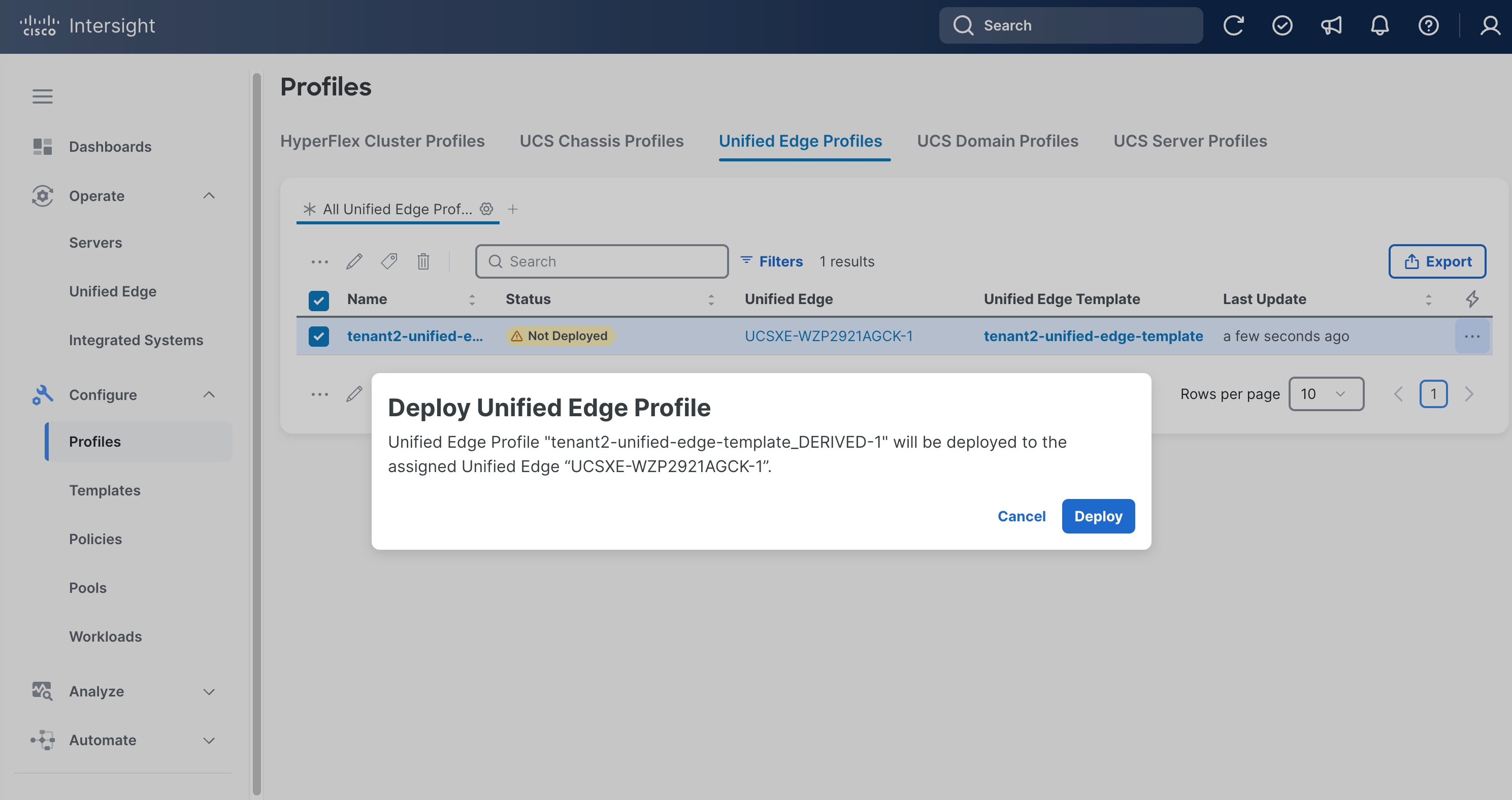Open the announcements megaphone icon
This screenshot has width=1512, height=800.
point(1331,26)
